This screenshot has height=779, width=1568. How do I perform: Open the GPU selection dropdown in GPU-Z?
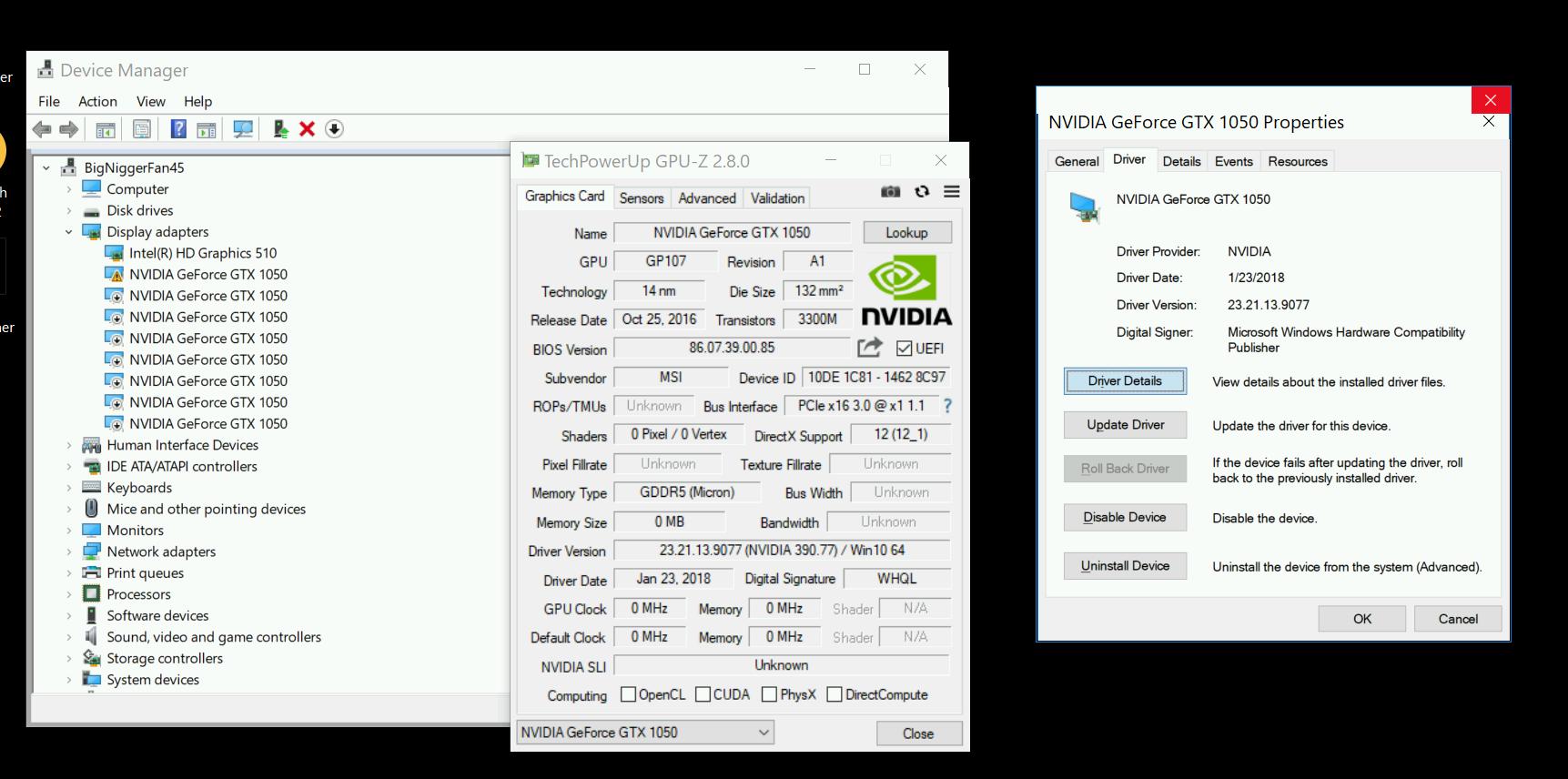coord(645,733)
